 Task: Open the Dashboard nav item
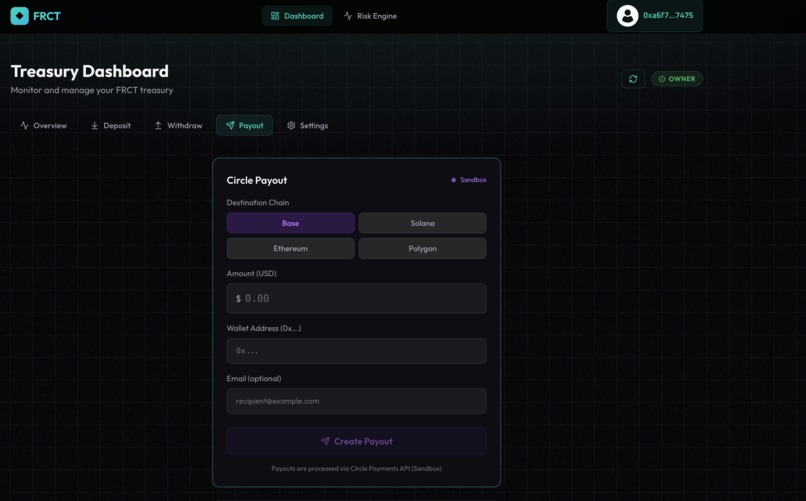[297, 16]
